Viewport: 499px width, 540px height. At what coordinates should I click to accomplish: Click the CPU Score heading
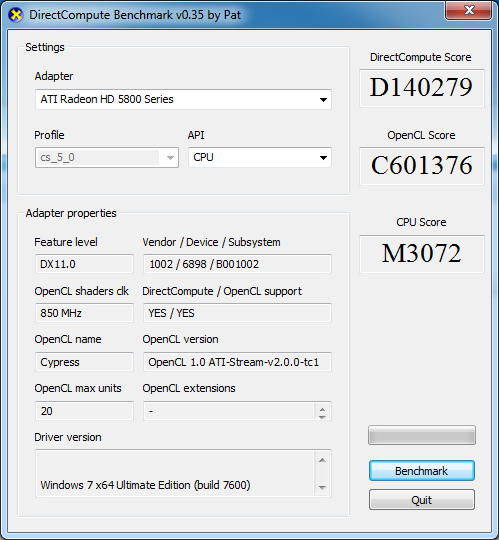[x=421, y=222]
